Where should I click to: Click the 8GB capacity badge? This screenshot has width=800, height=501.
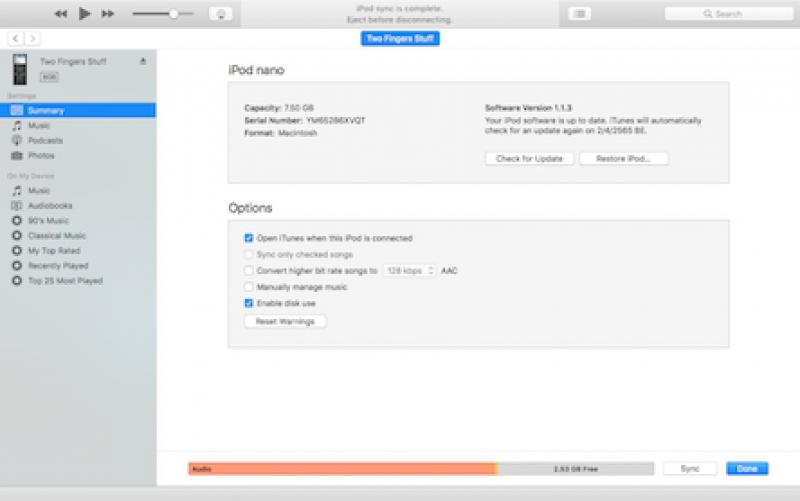click(49, 77)
